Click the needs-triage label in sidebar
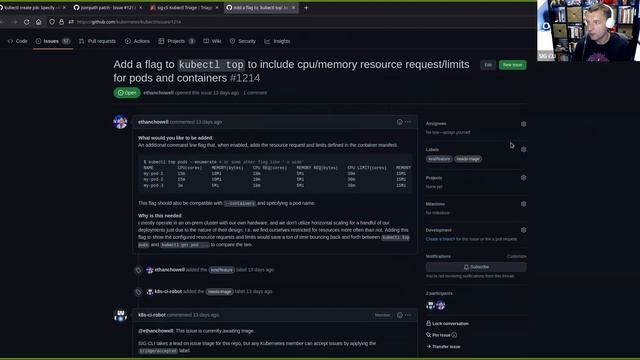This screenshot has width=640, height=360. pos(468,159)
